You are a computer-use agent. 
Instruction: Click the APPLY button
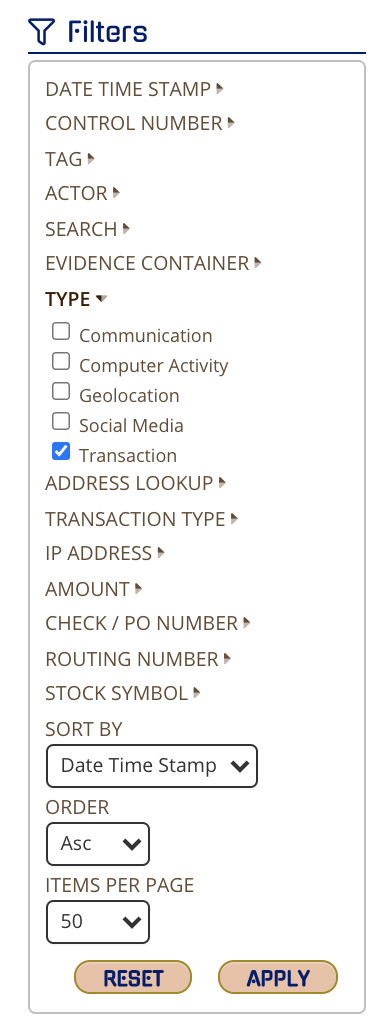coord(278,977)
